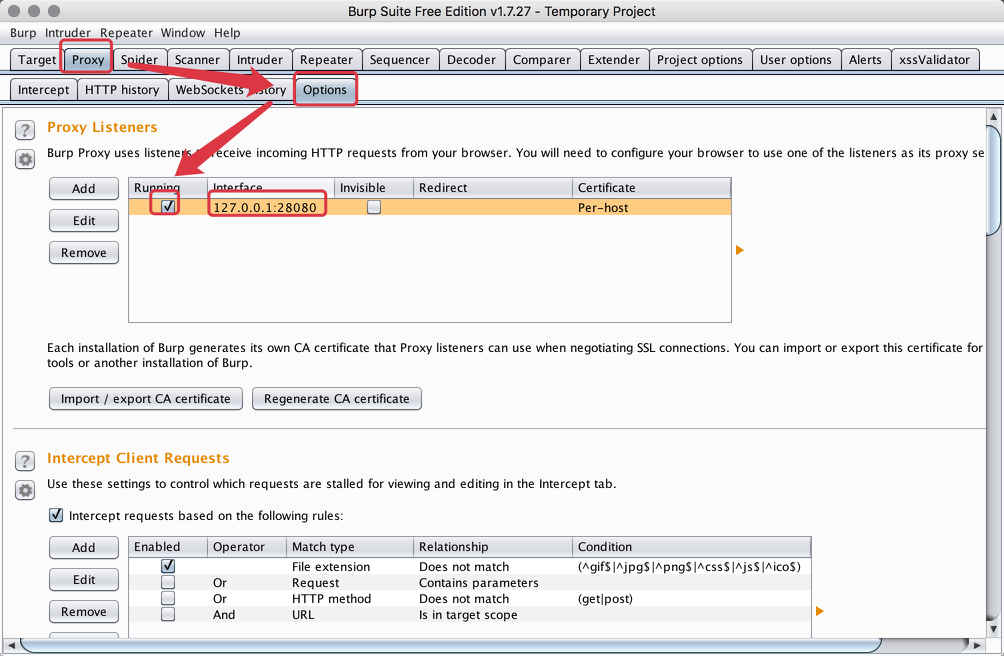1004x656 pixels.
Task: Switch to the Proxy tab
Action: pos(88,60)
